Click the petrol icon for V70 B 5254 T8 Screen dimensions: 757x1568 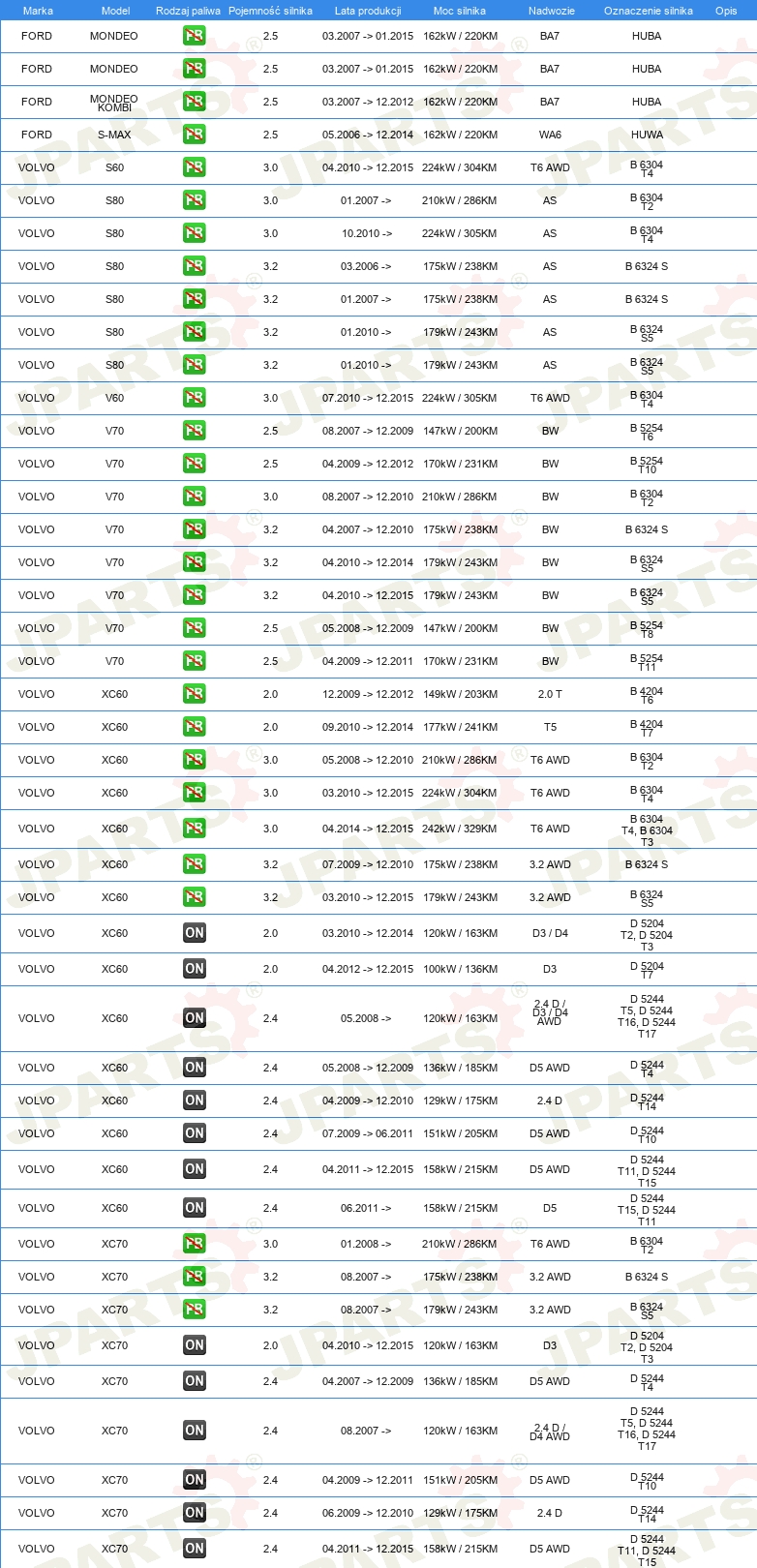point(195,628)
